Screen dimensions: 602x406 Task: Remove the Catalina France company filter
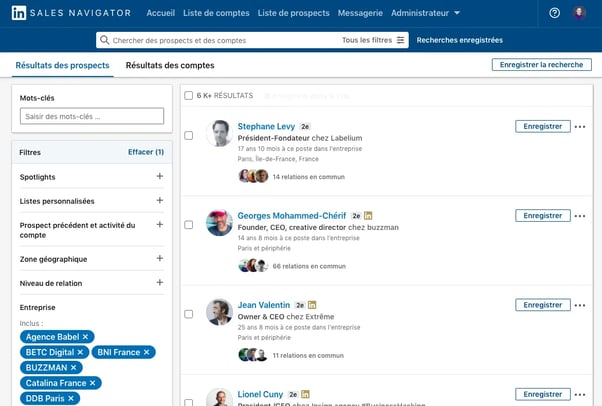[x=93, y=383]
